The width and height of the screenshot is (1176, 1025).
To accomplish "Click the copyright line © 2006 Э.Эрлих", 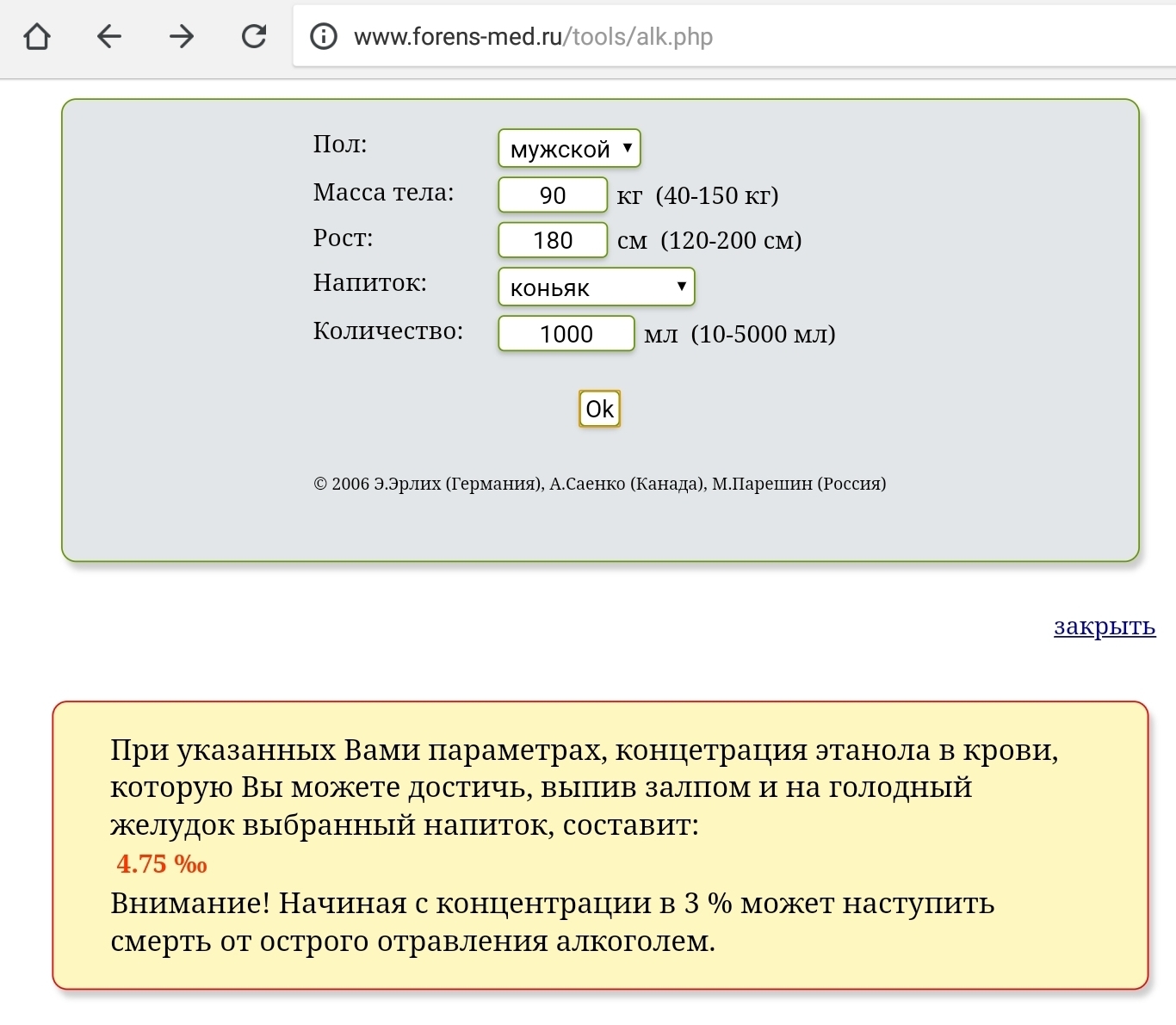I will (x=600, y=484).
